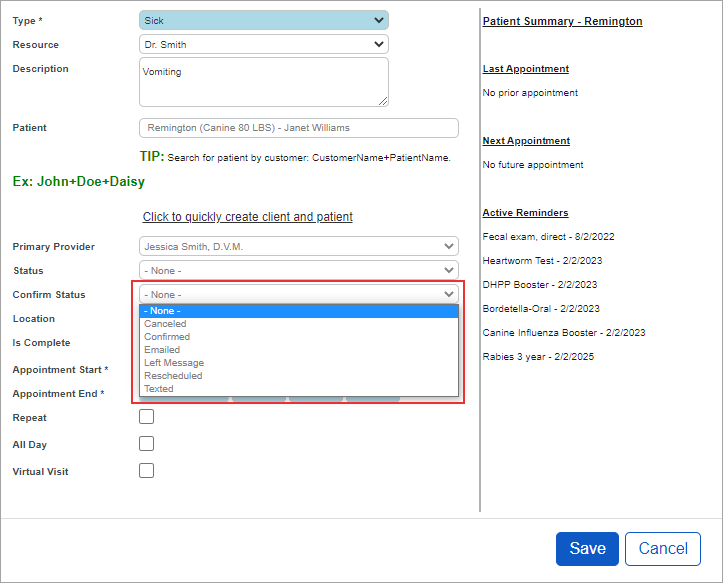This screenshot has height=583, width=723.
Task: Select the None option in Confirm Status
Action: pyautogui.click(x=299, y=311)
